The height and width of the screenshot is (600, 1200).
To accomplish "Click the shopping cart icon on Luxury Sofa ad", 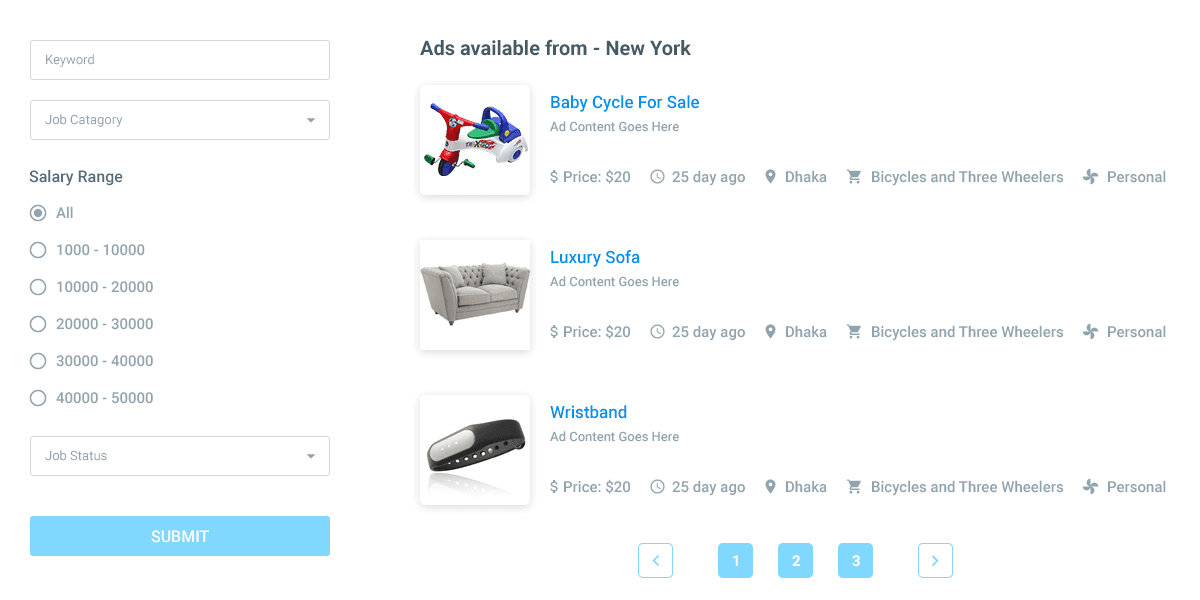I will [x=854, y=332].
